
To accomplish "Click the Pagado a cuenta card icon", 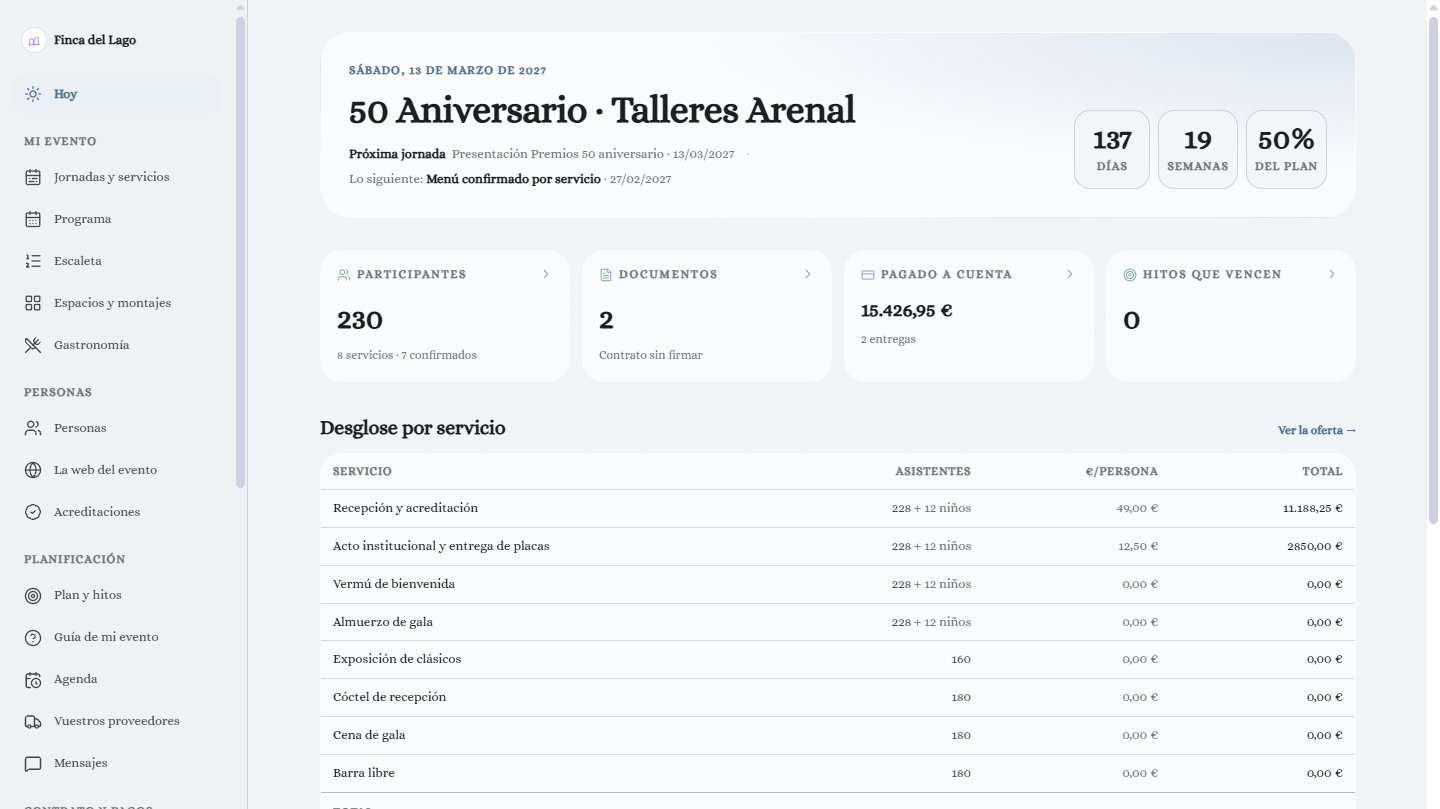I will click(x=868, y=274).
